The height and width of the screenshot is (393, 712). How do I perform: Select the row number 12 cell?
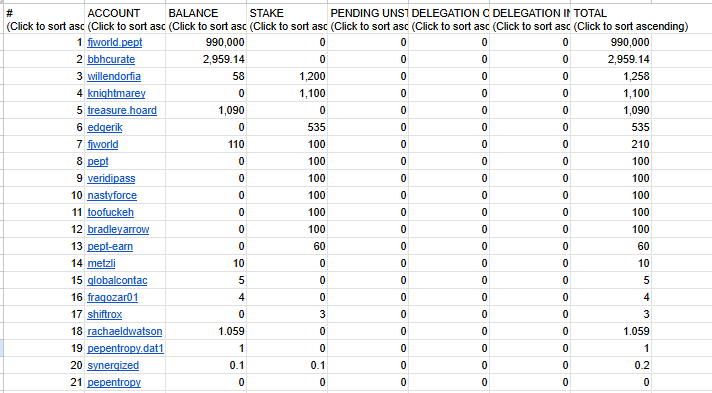click(44, 229)
